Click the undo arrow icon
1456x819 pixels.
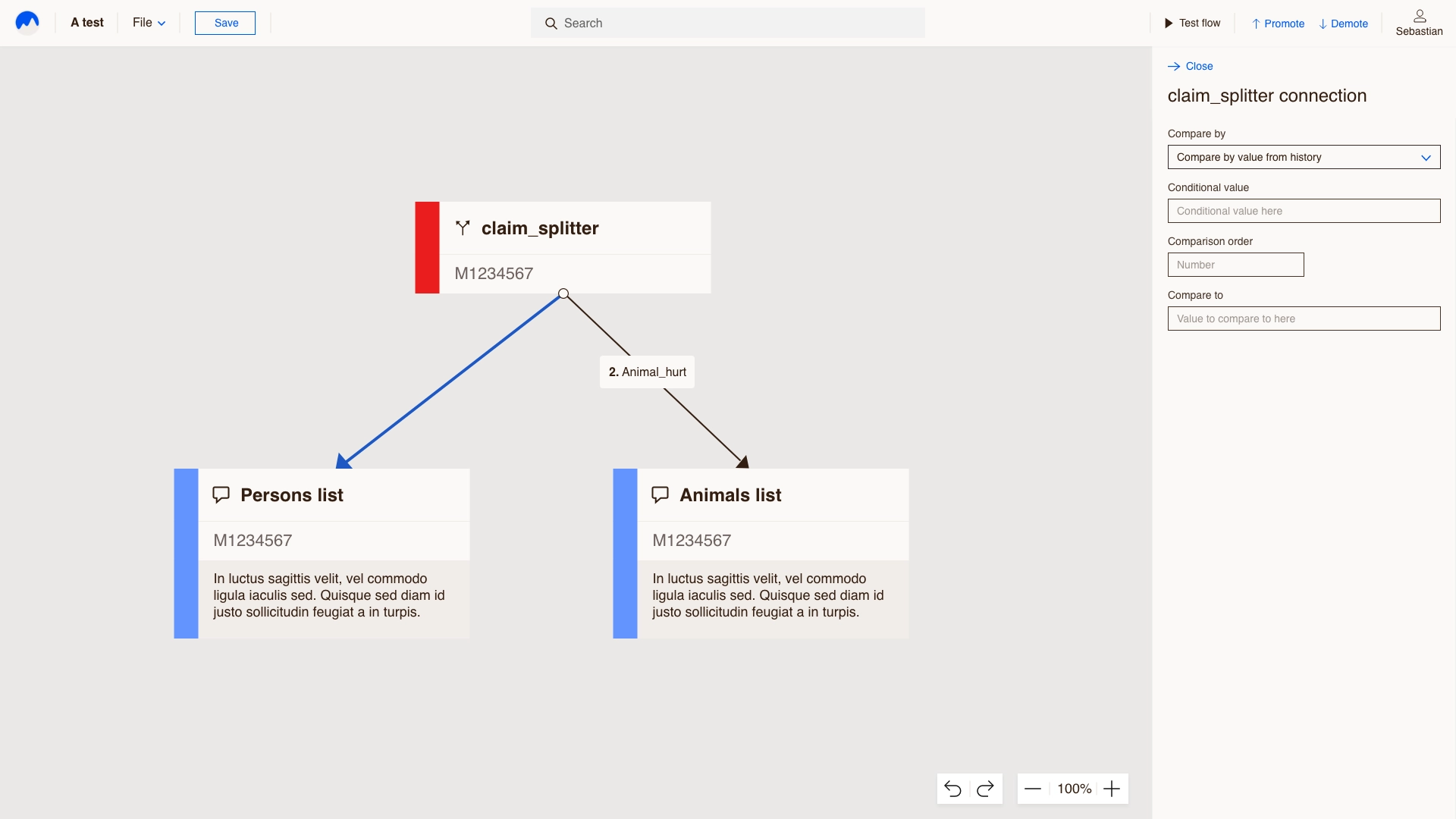click(953, 789)
